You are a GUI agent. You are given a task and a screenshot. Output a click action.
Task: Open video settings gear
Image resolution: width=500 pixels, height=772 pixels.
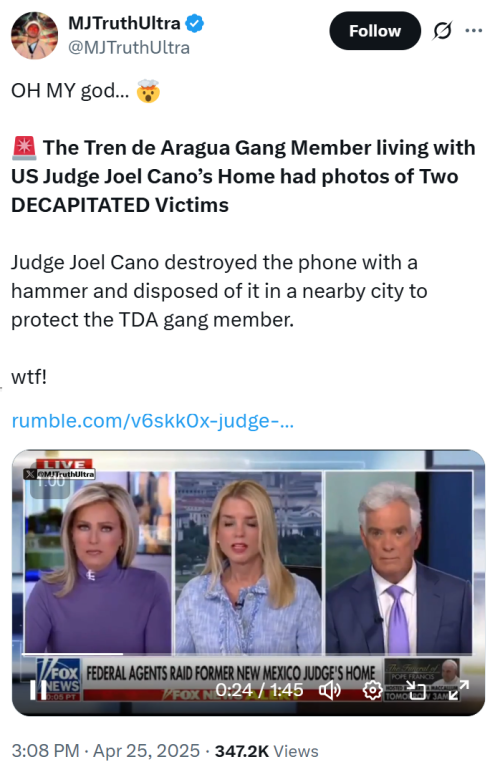(372, 690)
